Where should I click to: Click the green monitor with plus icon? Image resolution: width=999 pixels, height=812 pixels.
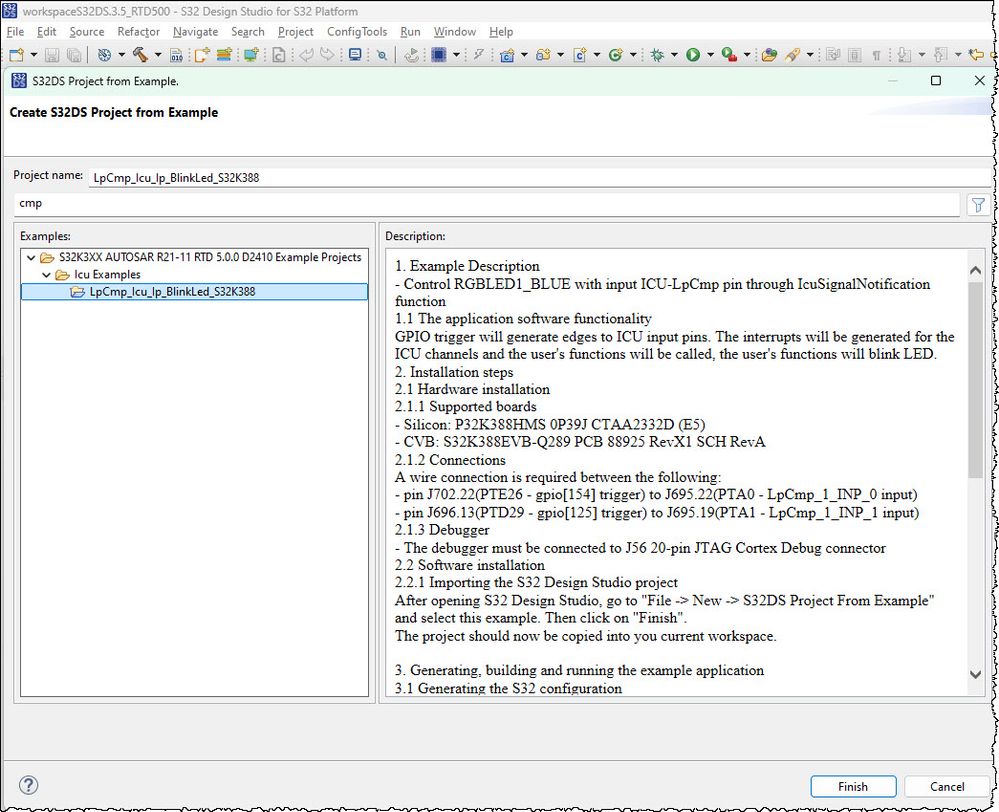[251, 55]
